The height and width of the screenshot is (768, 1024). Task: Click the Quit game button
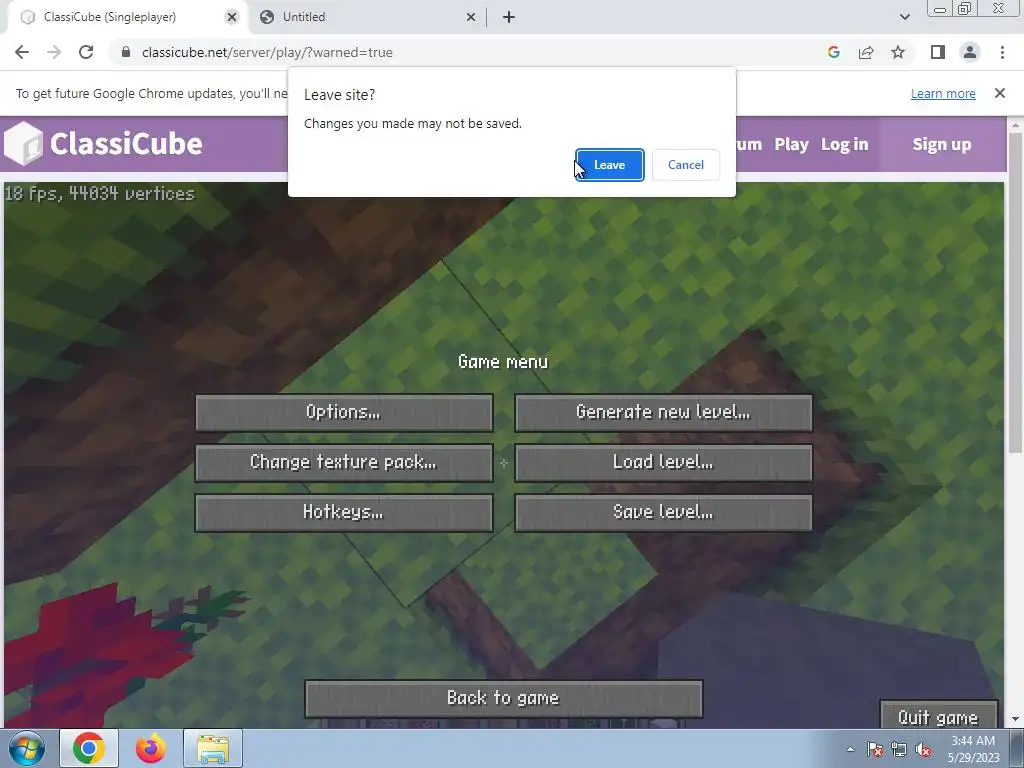939,716
